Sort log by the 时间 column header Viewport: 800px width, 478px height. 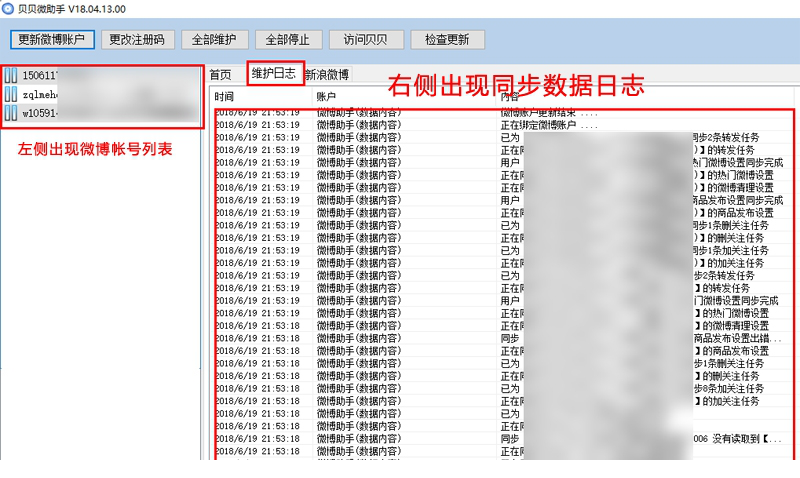click(261, 96)
